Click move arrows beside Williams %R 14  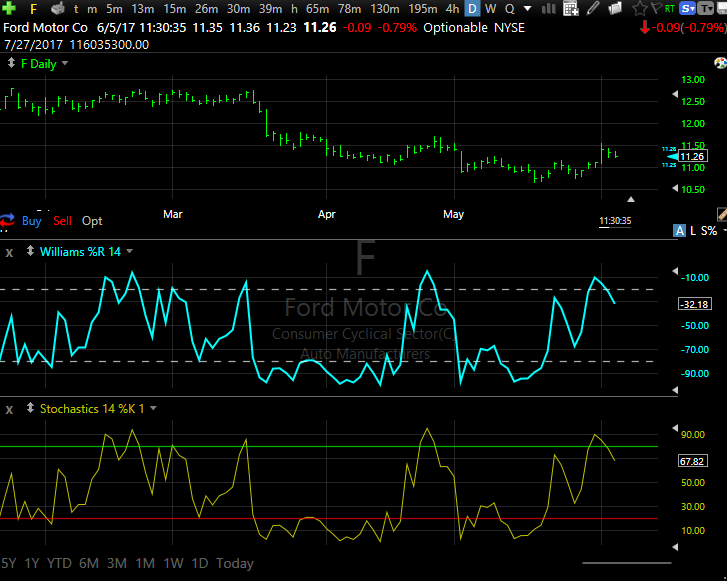[x=30, y=251]
